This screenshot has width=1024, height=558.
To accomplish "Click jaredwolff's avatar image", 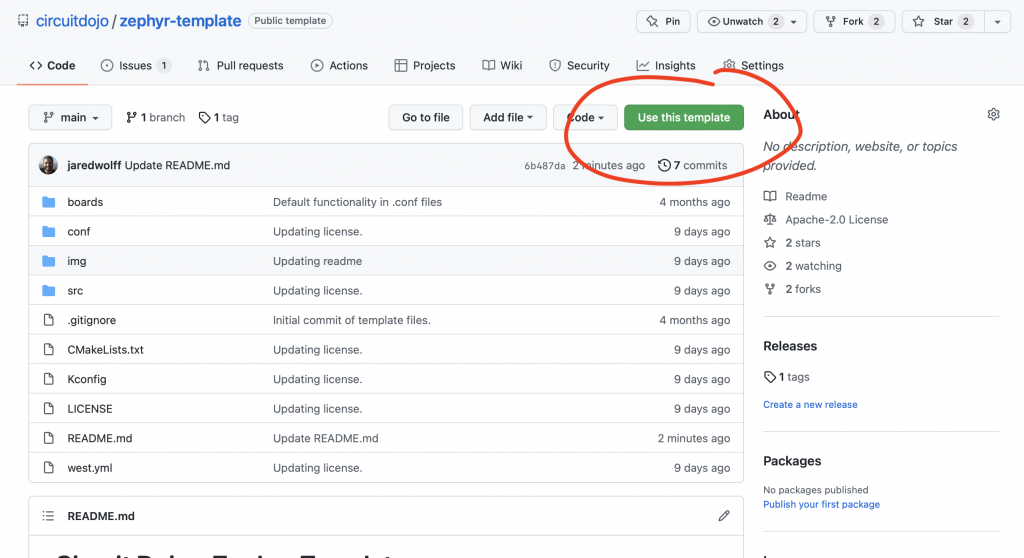I will (48, 165).
